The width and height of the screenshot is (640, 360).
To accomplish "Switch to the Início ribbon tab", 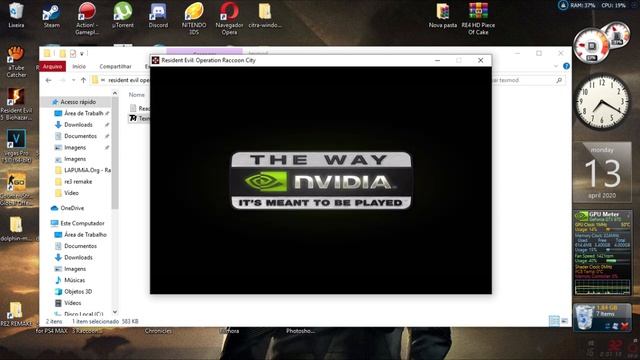I will pyautogui.click(x=79, y=67).
